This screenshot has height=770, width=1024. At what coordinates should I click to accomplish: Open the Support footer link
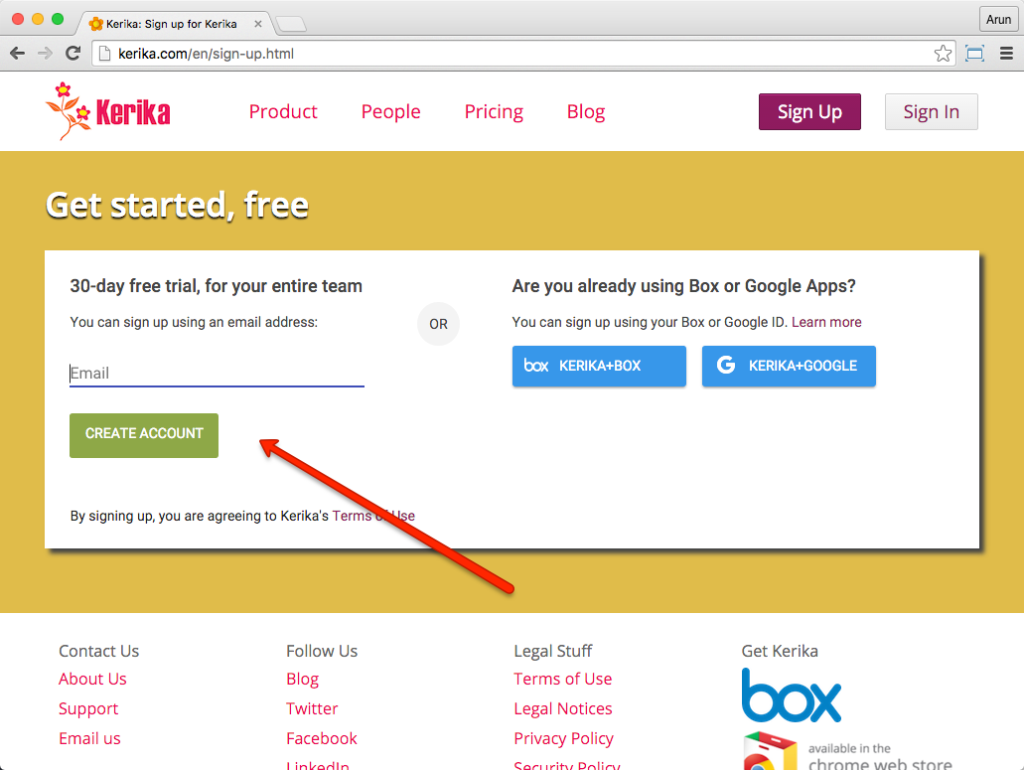pos(88,709)
